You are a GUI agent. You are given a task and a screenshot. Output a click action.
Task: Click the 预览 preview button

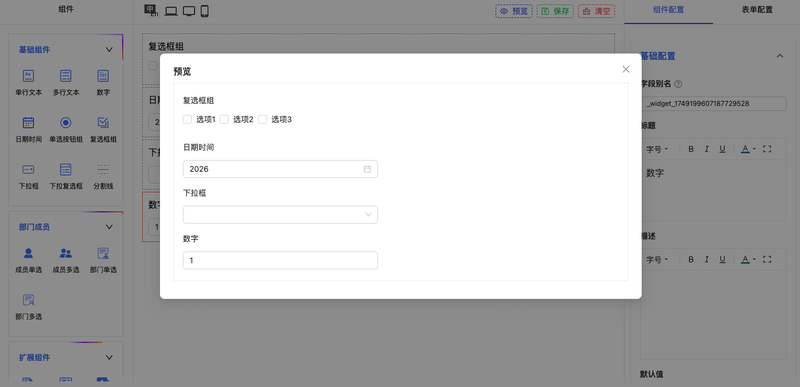tap(514, 11)
